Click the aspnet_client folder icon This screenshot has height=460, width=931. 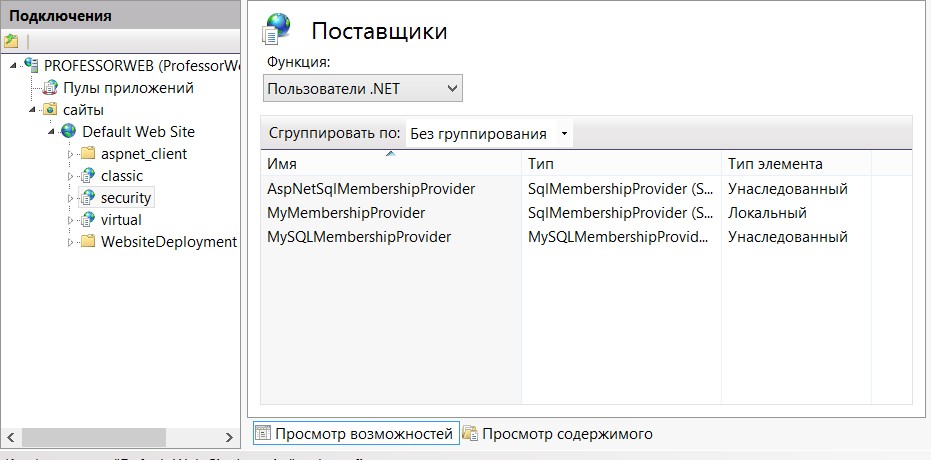pos(88,153)
